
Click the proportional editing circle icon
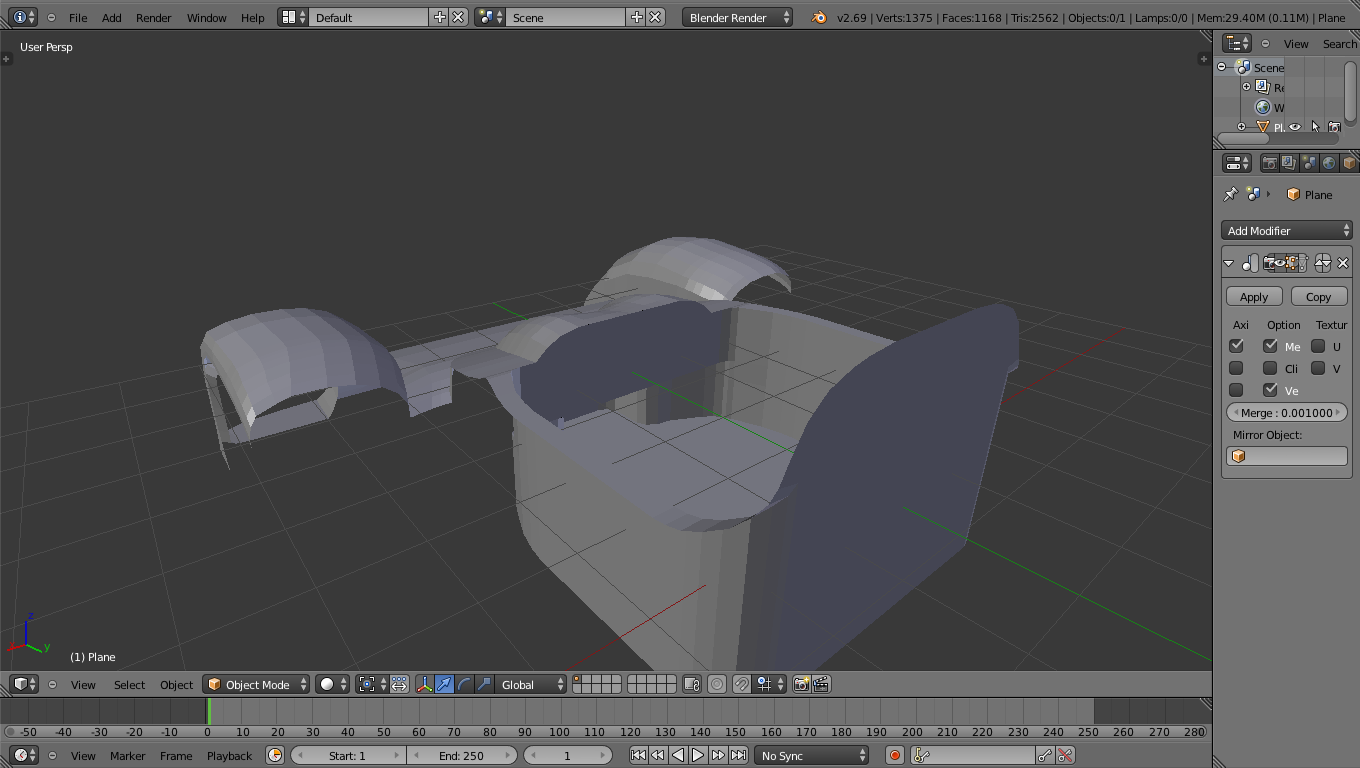point(717,684)
